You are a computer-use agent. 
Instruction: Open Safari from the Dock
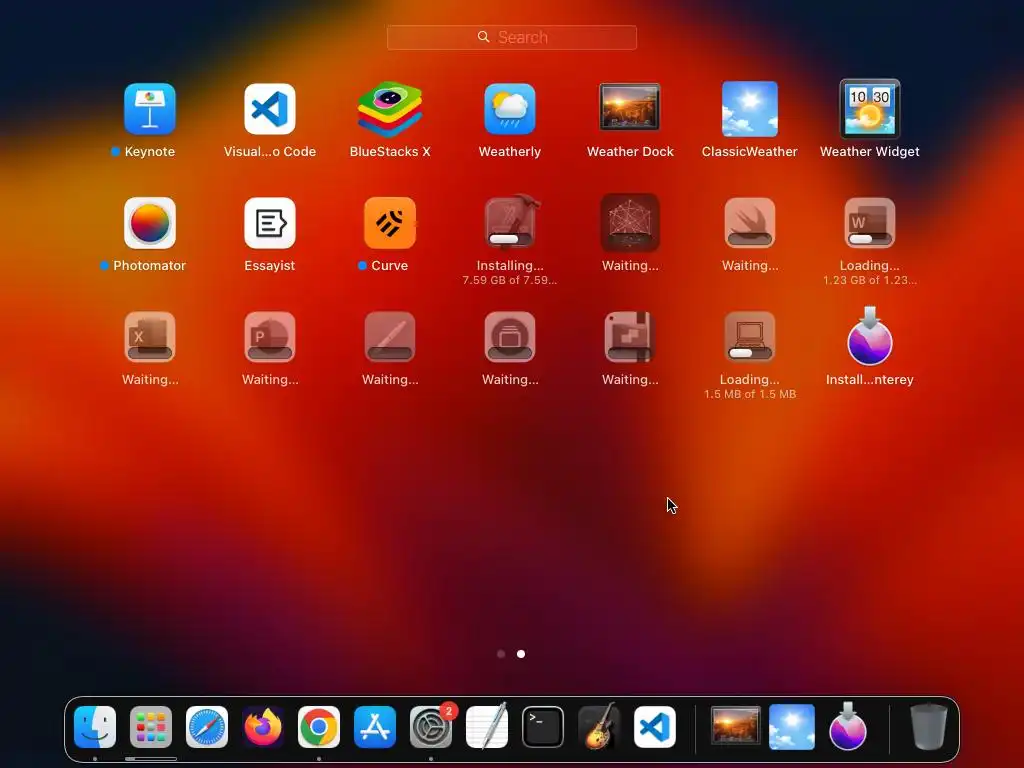(x=207, y=727)
